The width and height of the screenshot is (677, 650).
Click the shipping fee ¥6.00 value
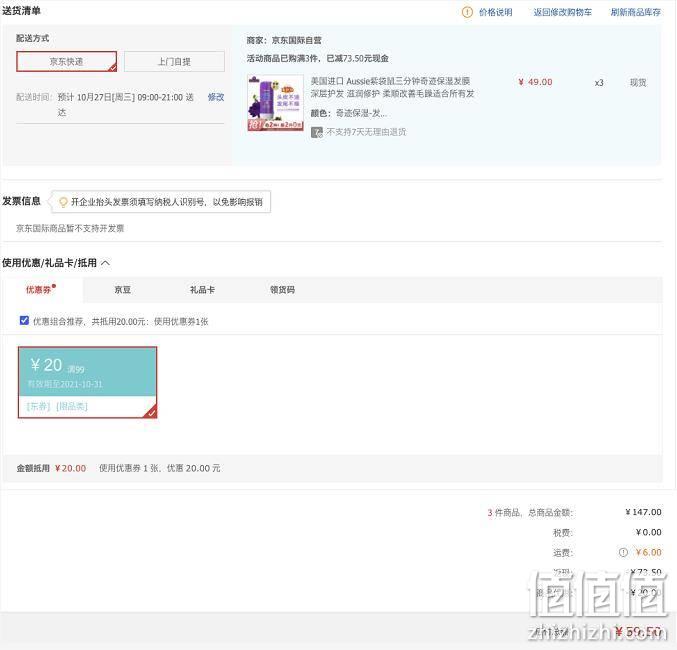(649, 552)
